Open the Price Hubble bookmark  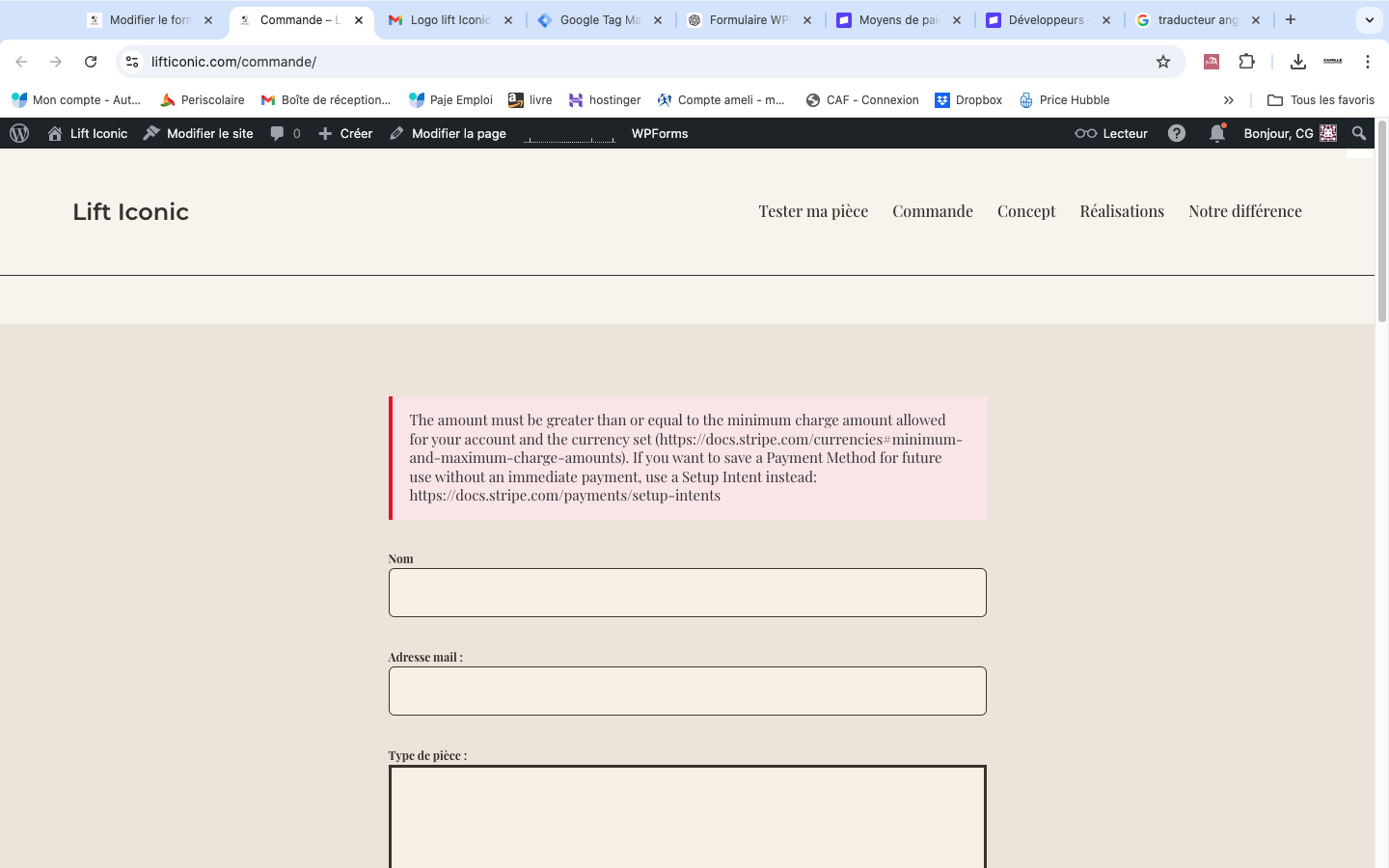tap(1064, 100)
